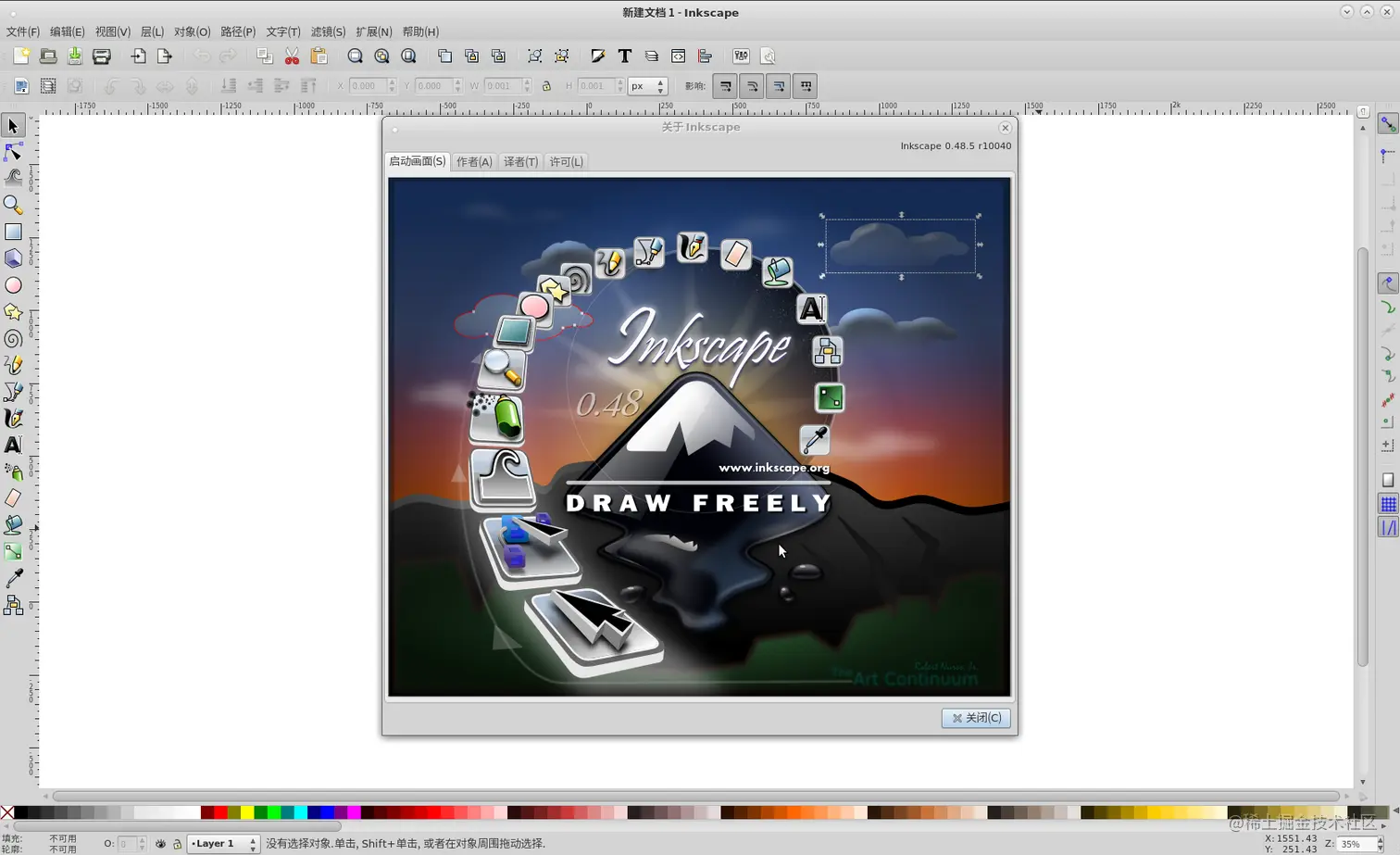Toggle move patterns with objects
Image resolution: width=1400 pixels, height=855 pixels.
click(x=806, y=86)
